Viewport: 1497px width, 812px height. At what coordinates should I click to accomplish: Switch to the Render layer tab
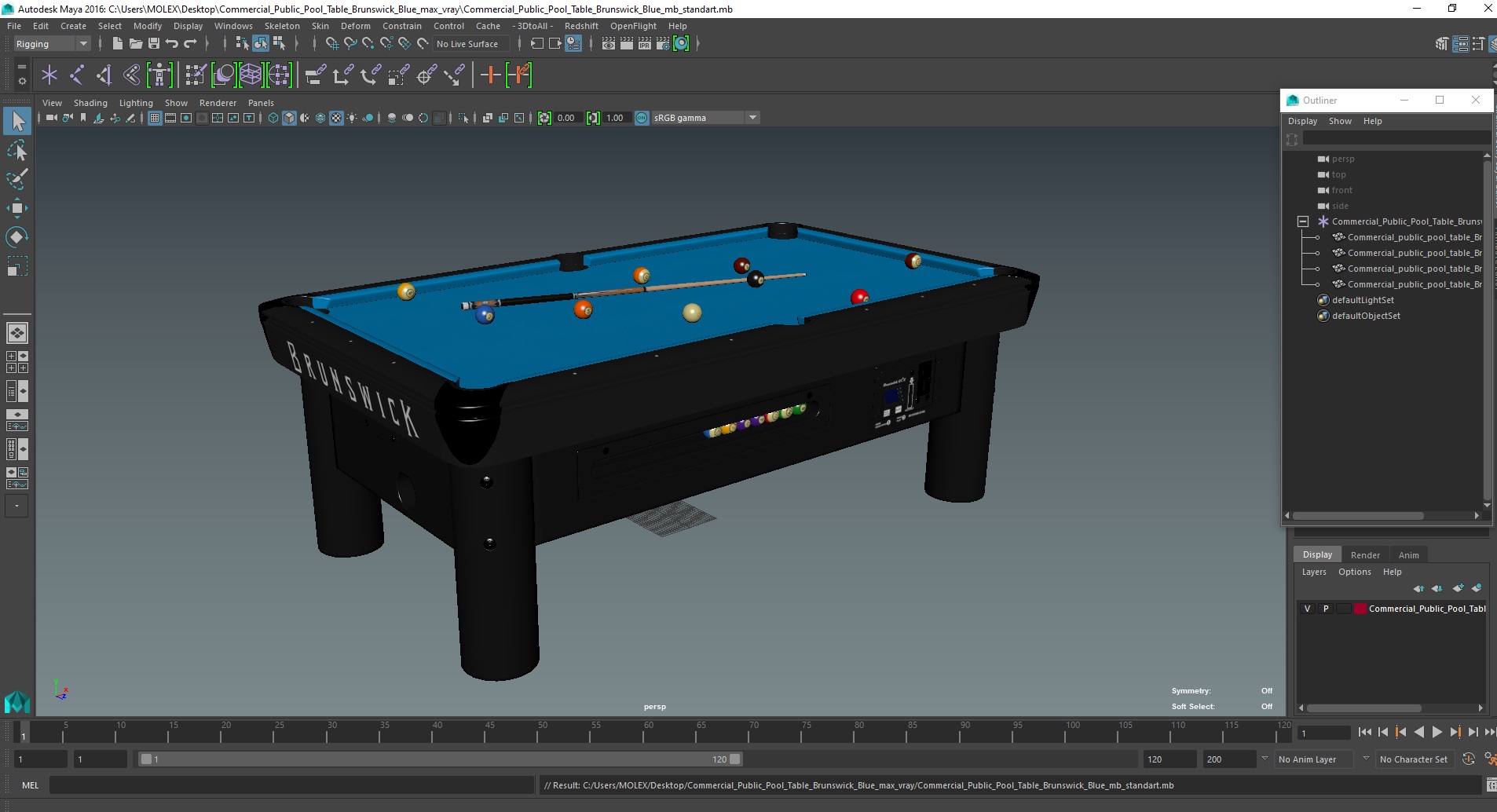[1365, 555]
